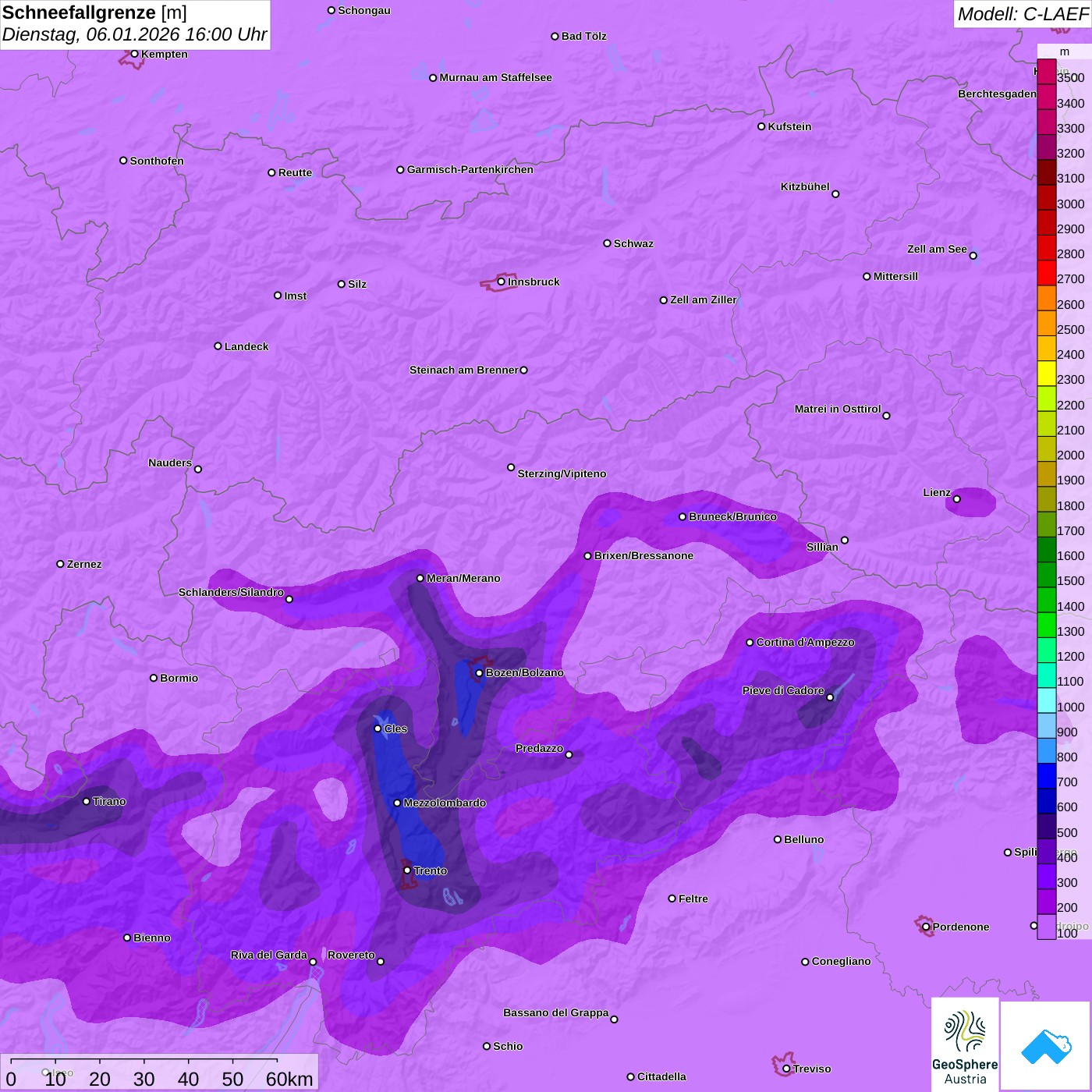Click the kilometer scale bar
The width and height of the screenshot is (1092, 1092).
[144, 1061]
